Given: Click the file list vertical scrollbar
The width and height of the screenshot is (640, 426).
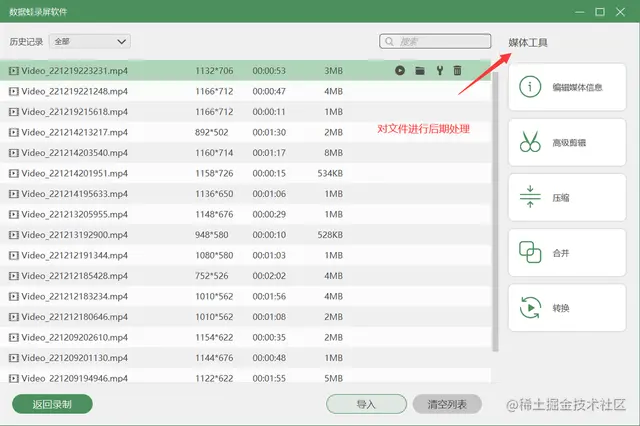Looking at the screenshot, I should (x=495, y=210).
